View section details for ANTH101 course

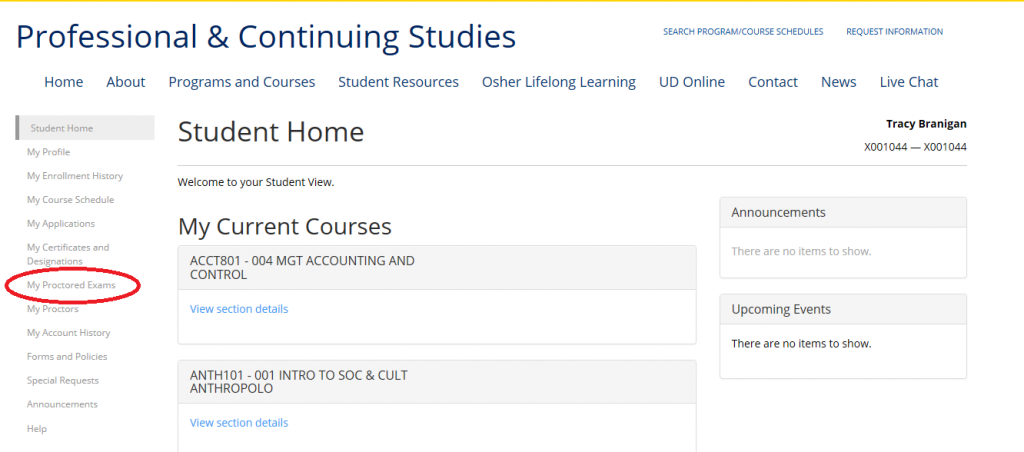(x=239, y=423)
